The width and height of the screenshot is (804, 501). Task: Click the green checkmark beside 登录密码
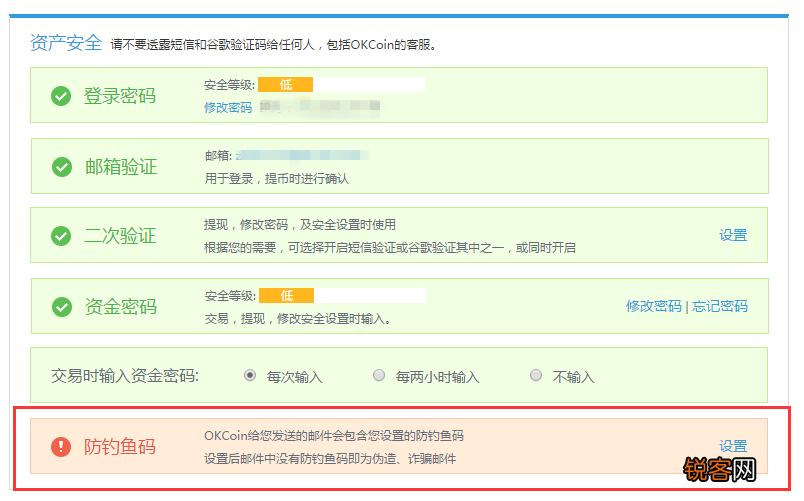click(x=61, y=96)
